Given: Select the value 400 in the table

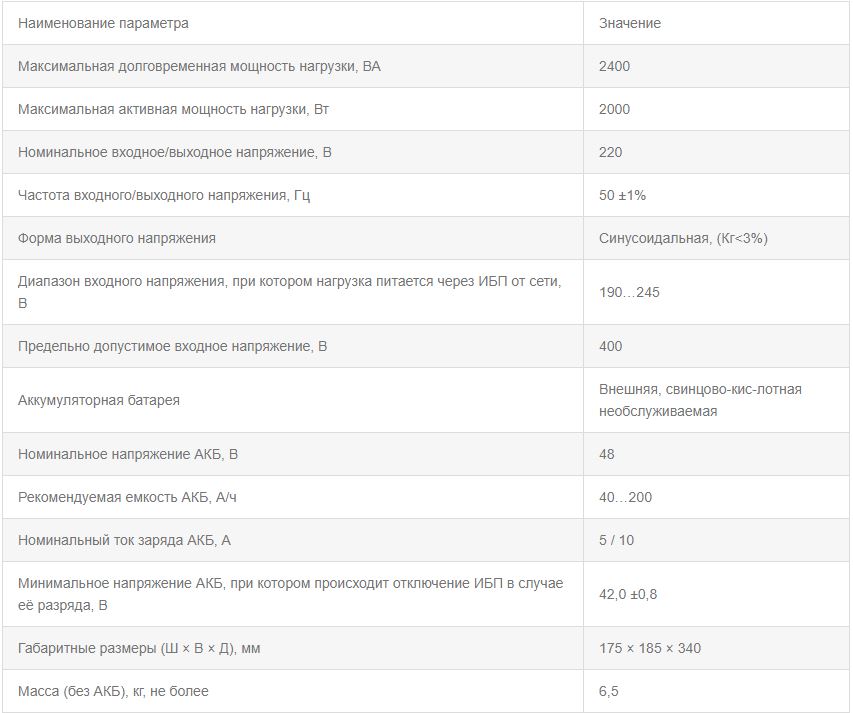Looking at the screenshot, I should 611,346.
